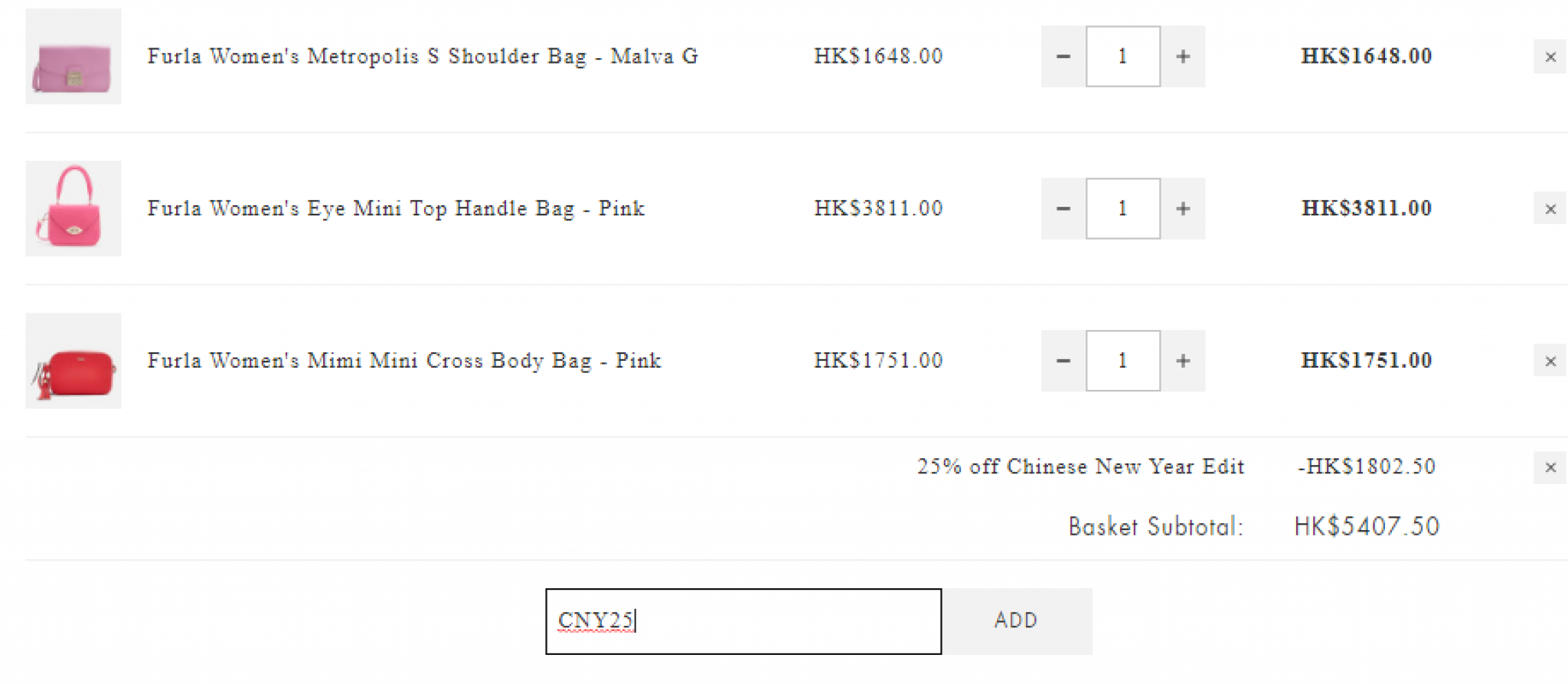Focus the promo code field containing CNY25
Viewport: 1568px width, 684px height.
click(x=743, y=621)
